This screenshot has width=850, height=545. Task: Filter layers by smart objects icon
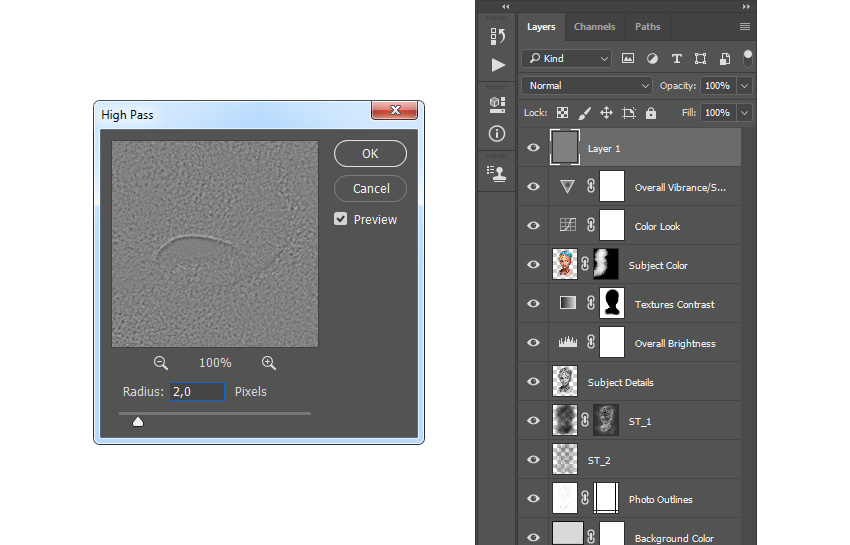[725, 59]
